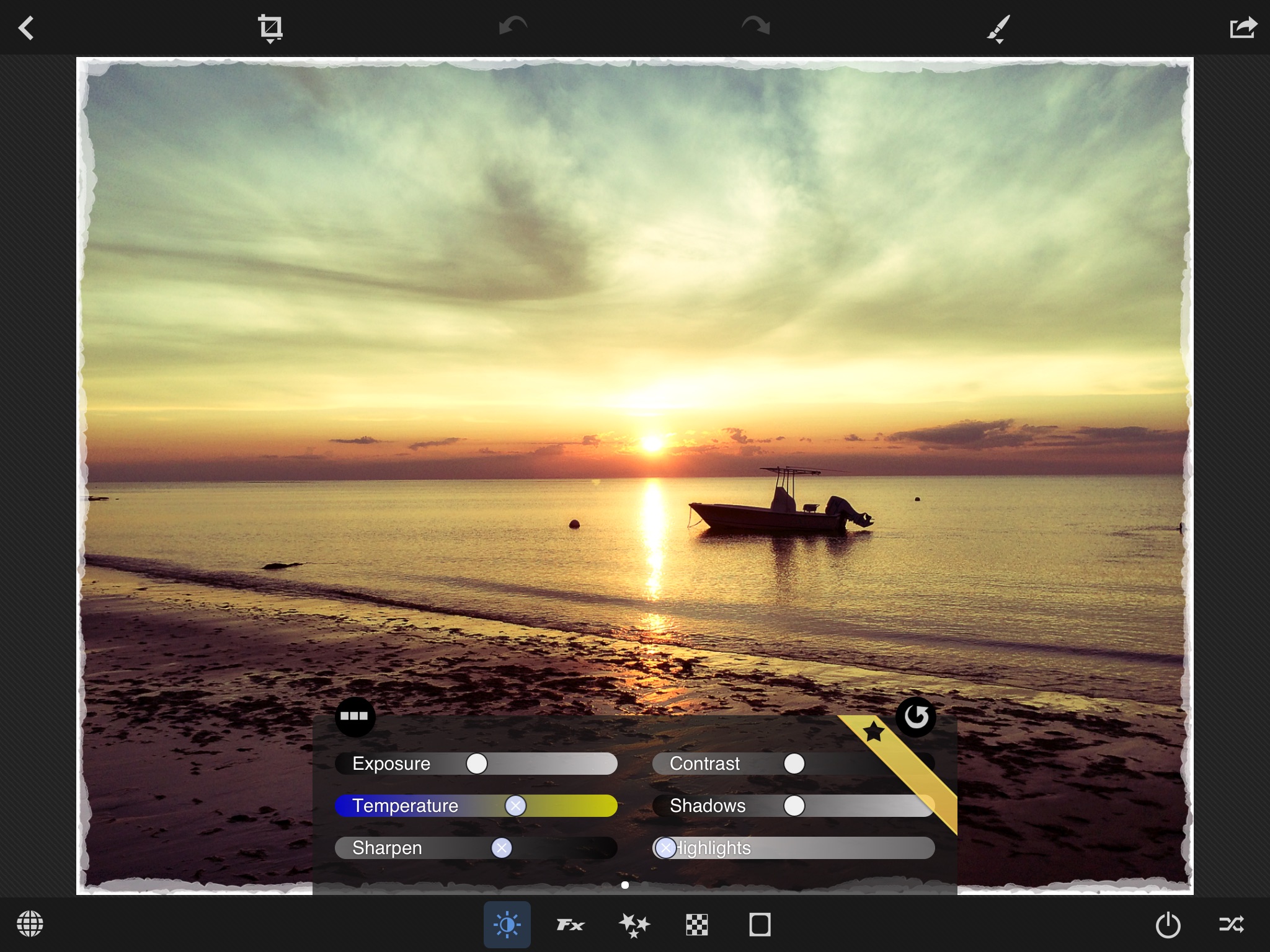Tap the shuffle randomize icon
This screenshot has width=1270, height=952.
[x=1231, y=924]
